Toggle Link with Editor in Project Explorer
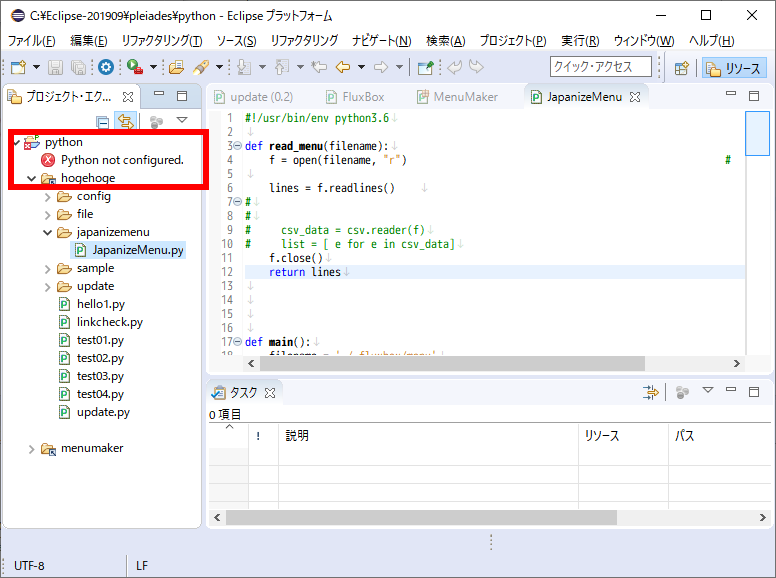Viewport: 776px width, 578px height. click(126, 121)
